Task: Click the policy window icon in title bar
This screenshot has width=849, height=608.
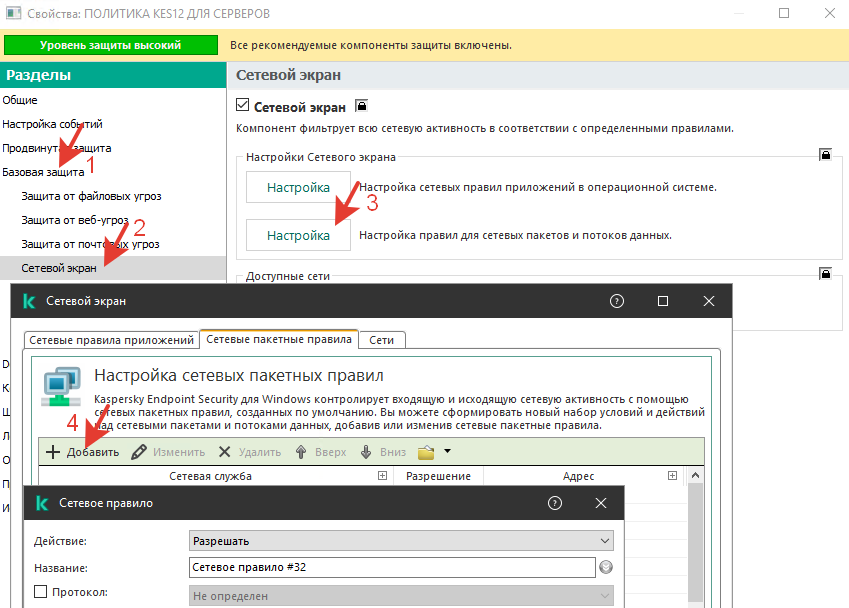Action: pos(14,12)
